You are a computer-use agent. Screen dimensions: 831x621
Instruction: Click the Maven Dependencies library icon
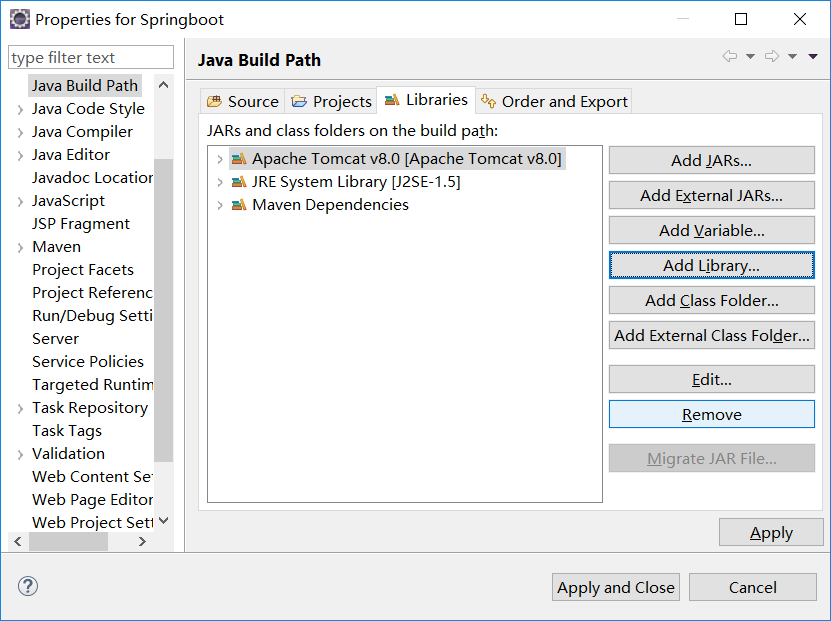coord(239,205)
